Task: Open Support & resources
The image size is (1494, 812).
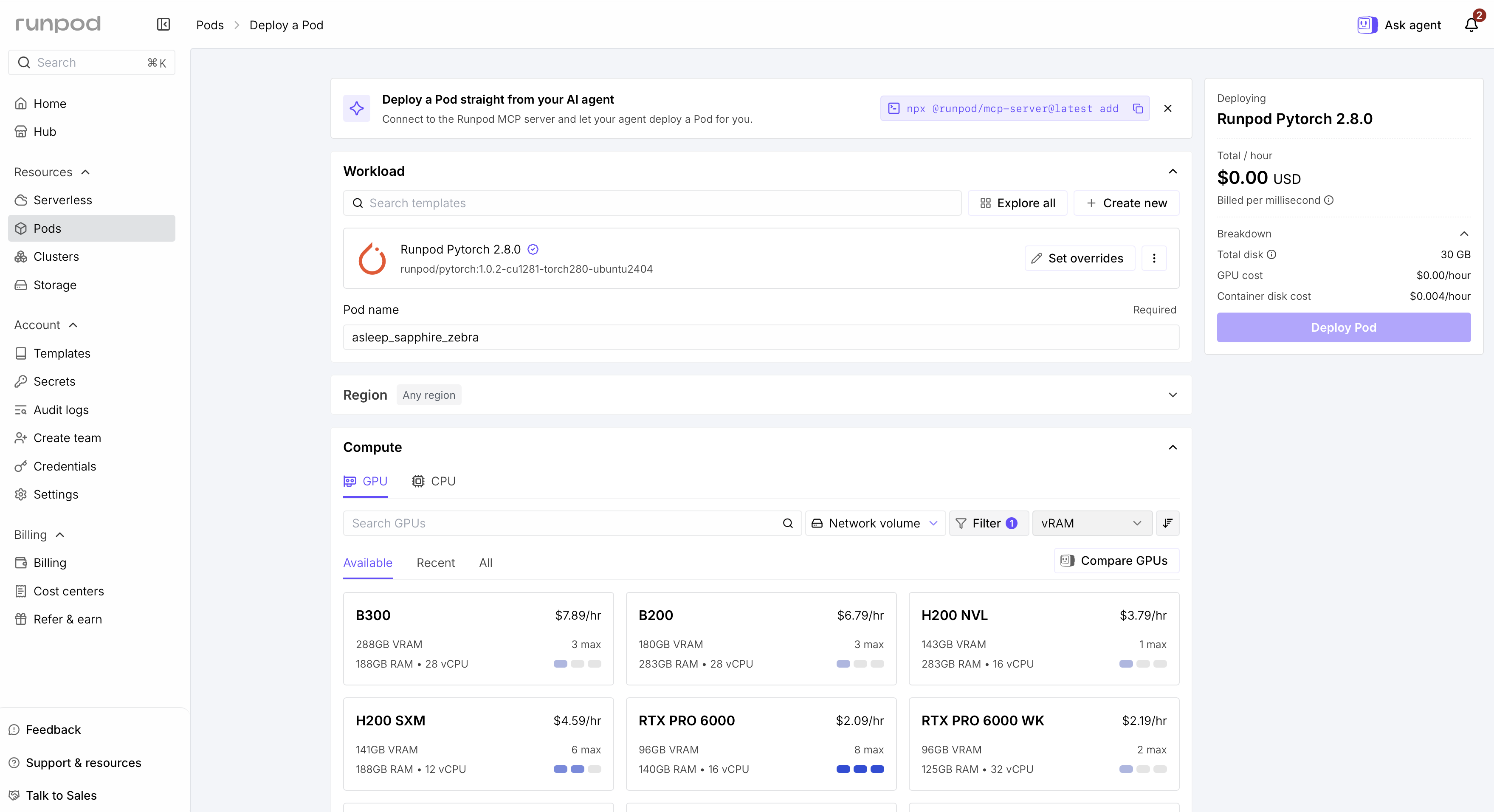Action: click(x=76, y=763)
